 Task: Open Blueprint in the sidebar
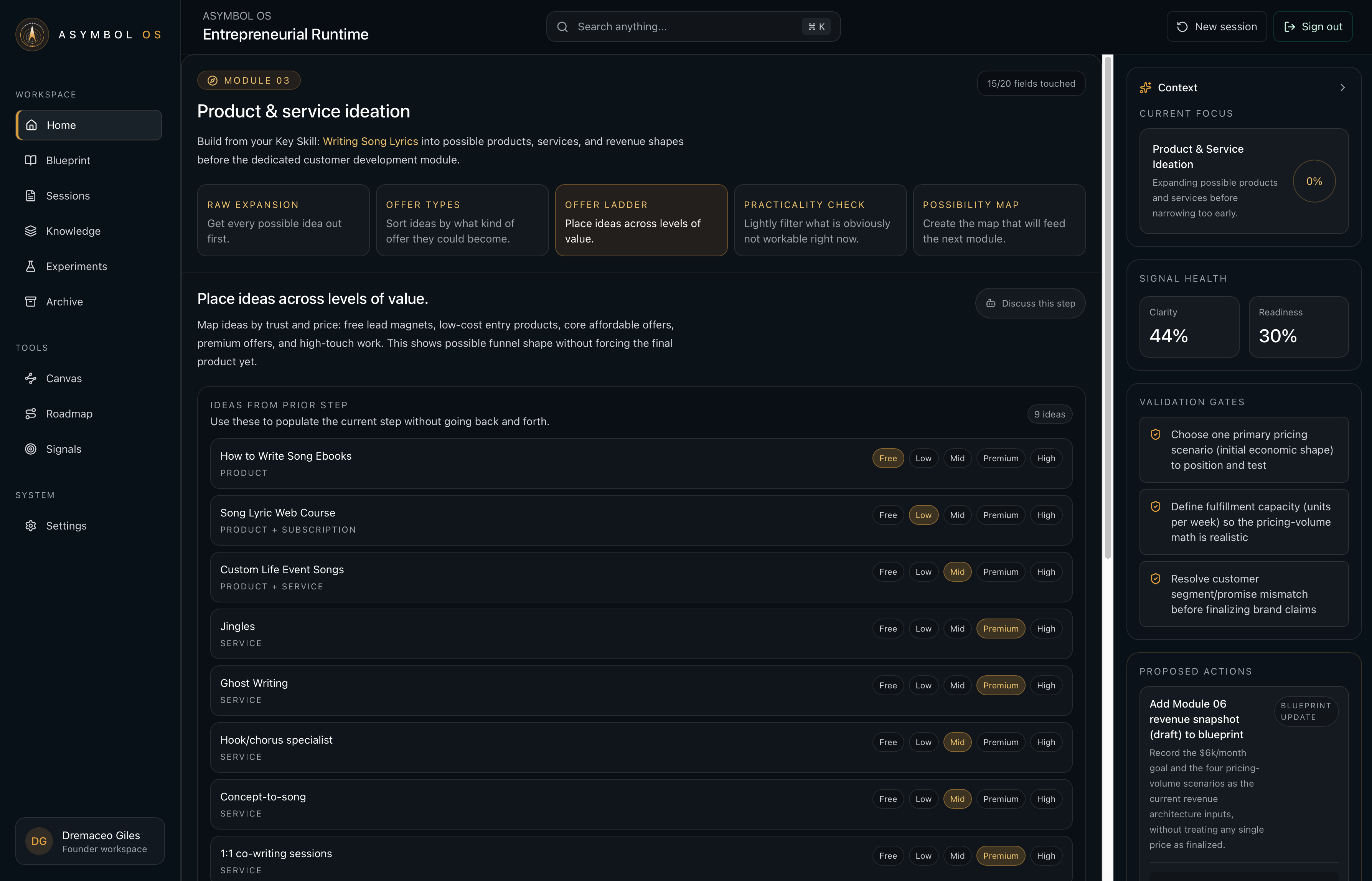tap(89, 160)
